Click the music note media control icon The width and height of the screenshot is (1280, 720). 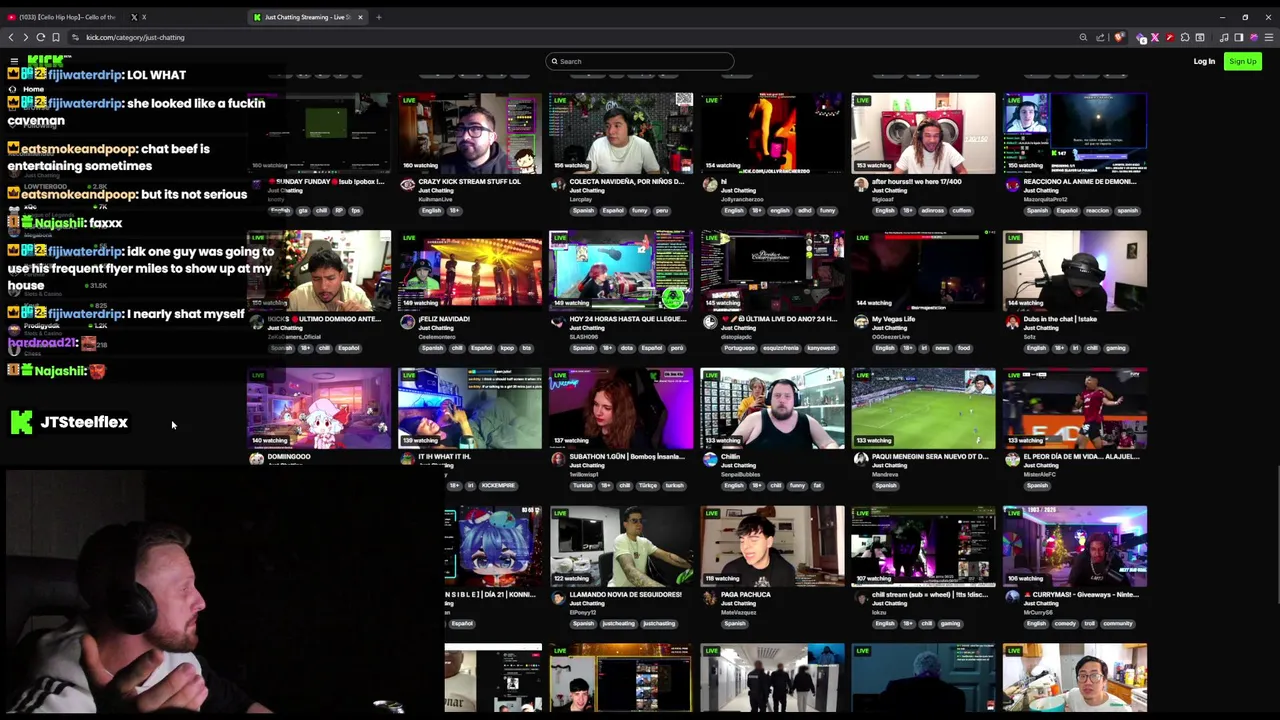1224,37
